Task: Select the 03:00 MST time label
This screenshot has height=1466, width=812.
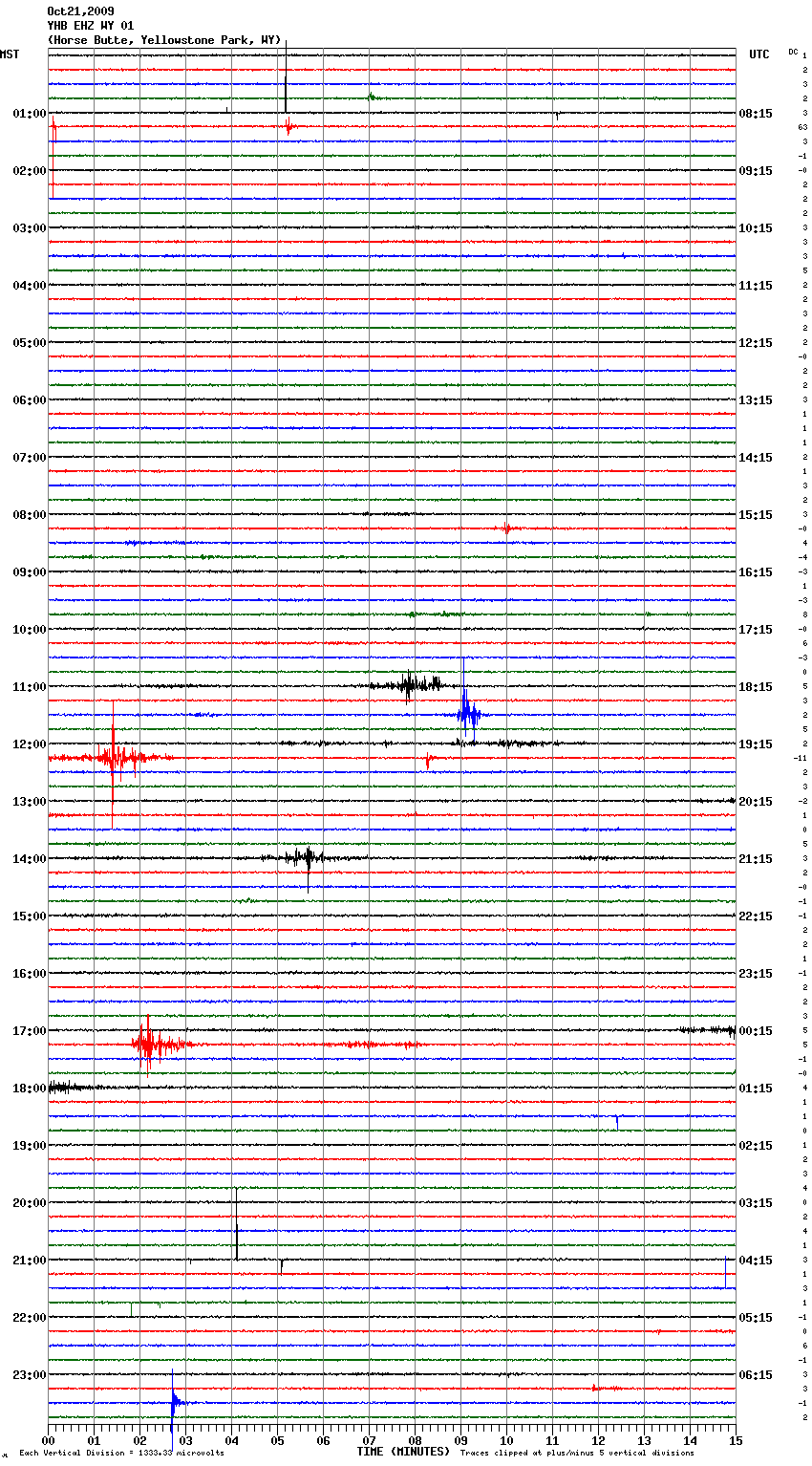Action: (x=30, y=228)
